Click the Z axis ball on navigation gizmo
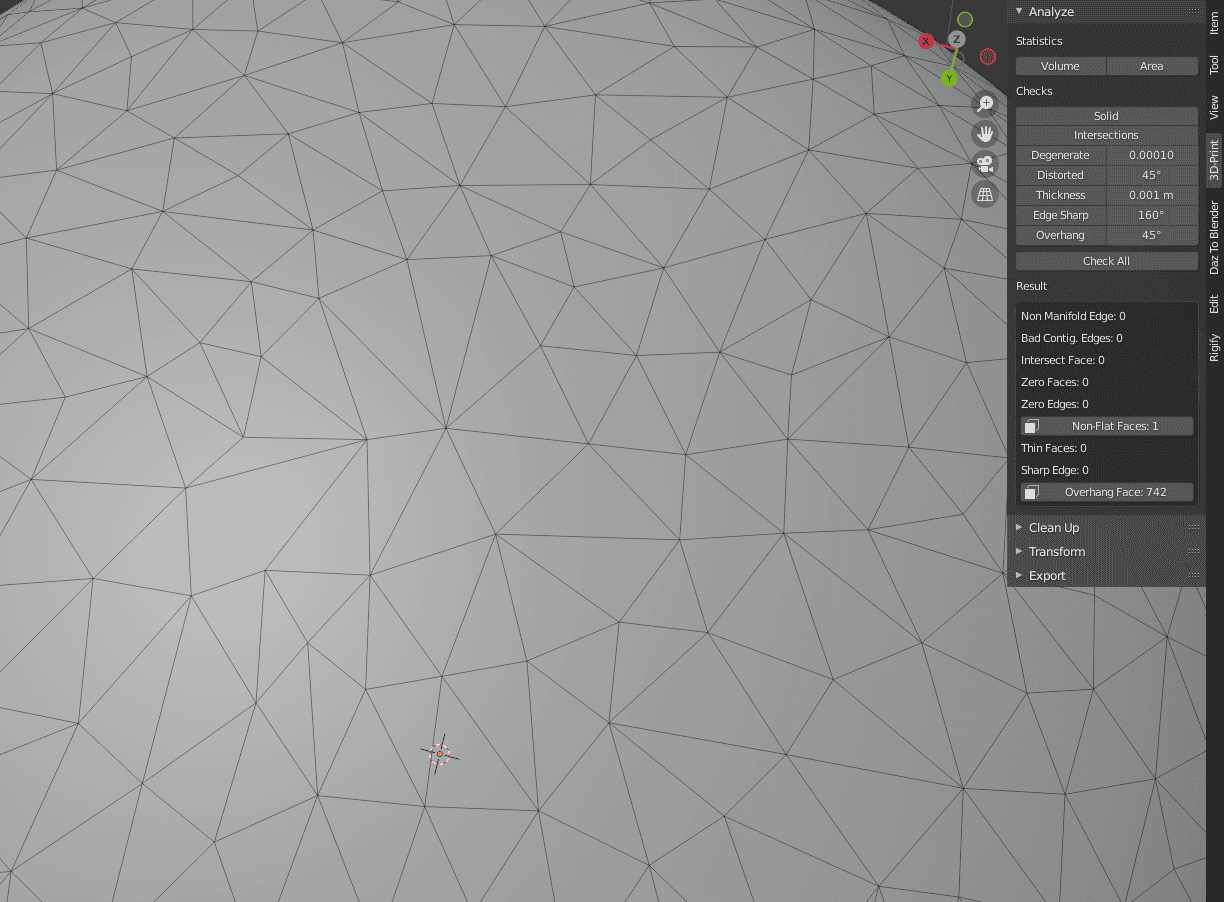1224x902 pixels. point(957,38)
